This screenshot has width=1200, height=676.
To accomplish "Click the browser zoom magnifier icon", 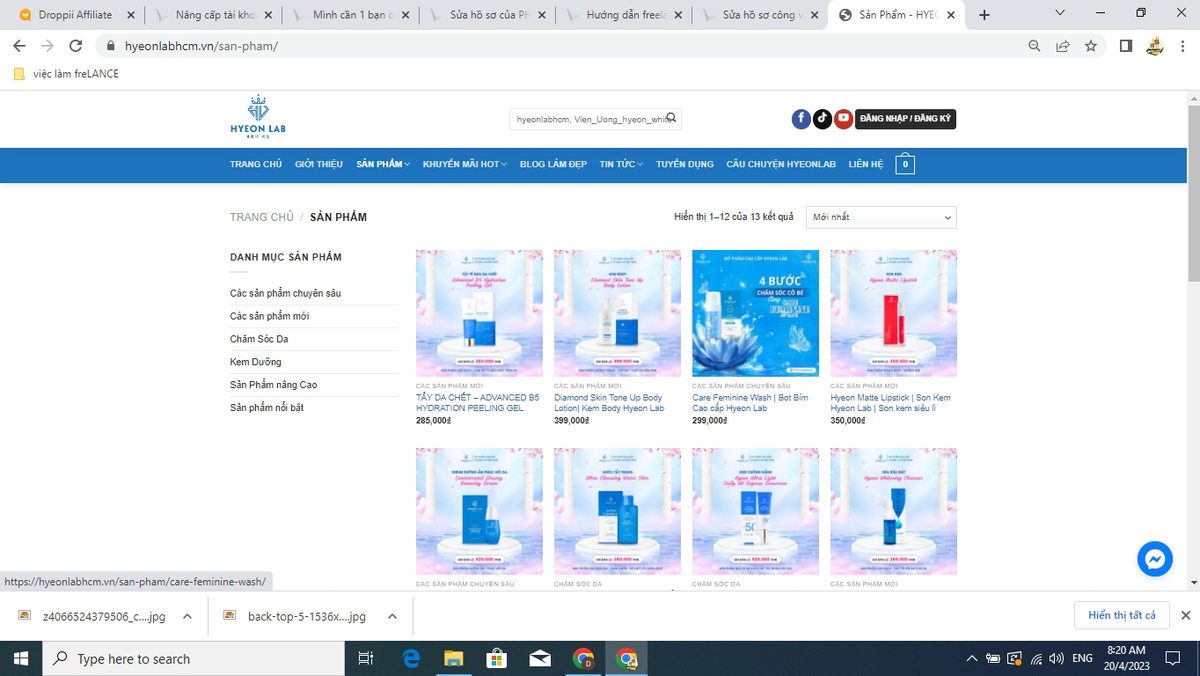I will click(x=1035, y=46).
